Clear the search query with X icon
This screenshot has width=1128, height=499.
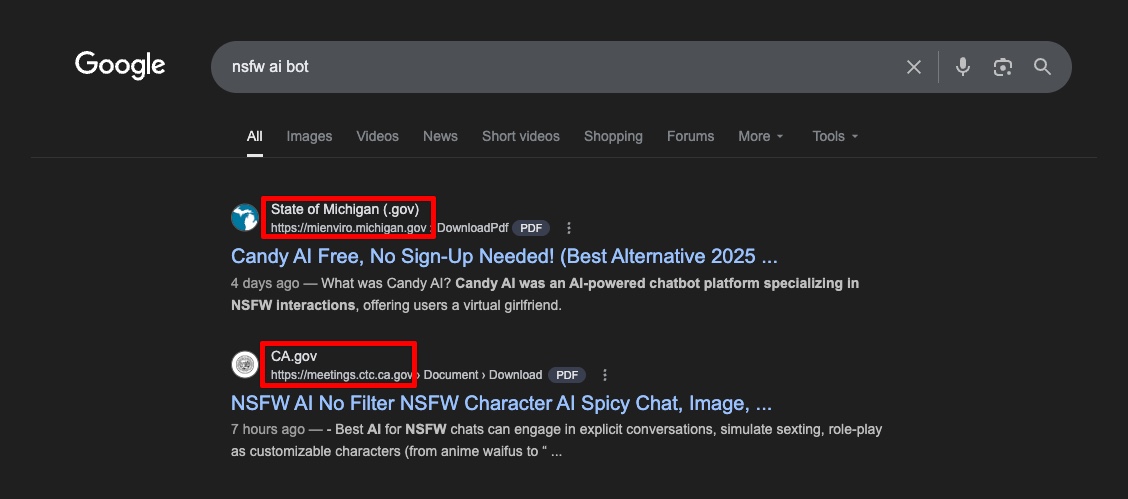click(x=914, y=67)
